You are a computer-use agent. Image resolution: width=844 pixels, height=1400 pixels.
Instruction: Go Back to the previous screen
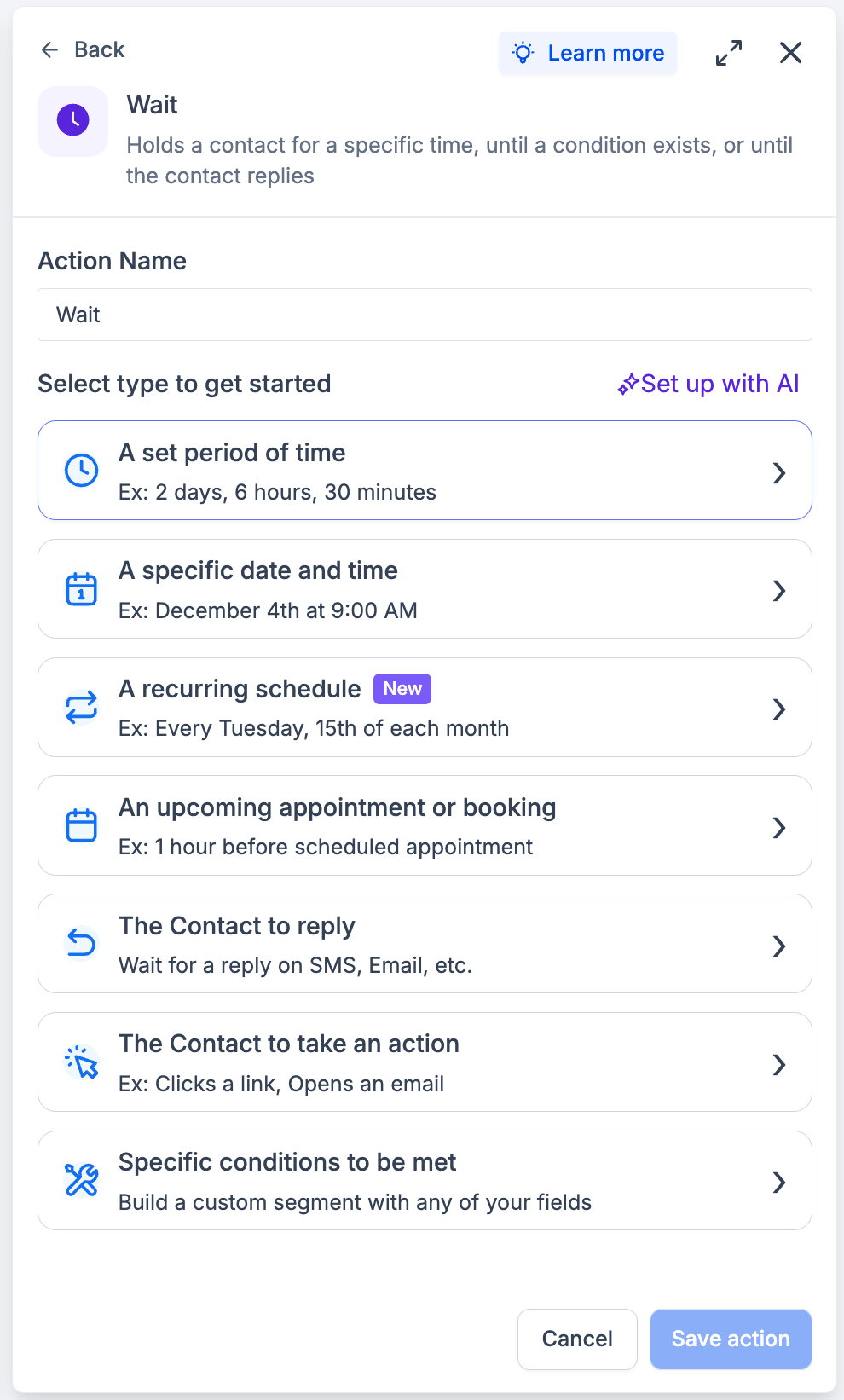(83, 49)
